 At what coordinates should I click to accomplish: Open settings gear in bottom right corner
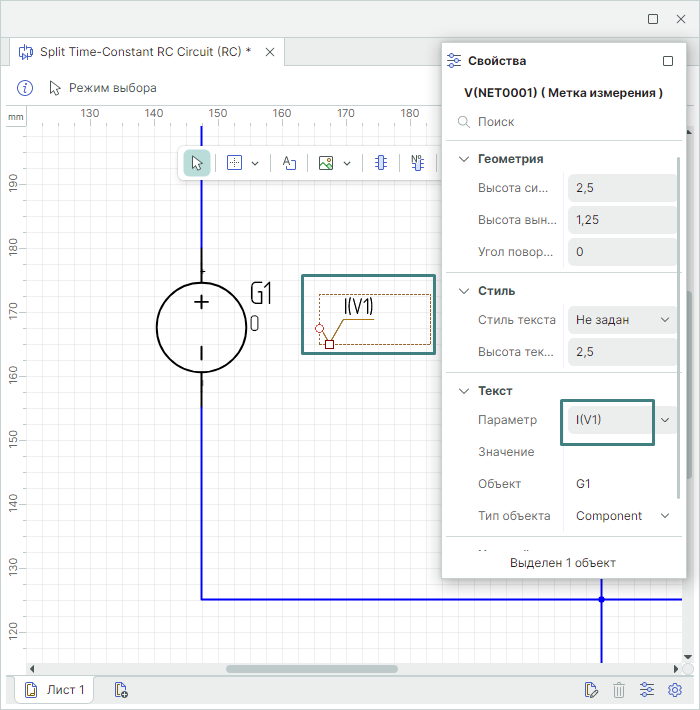(x=675, y=690)
